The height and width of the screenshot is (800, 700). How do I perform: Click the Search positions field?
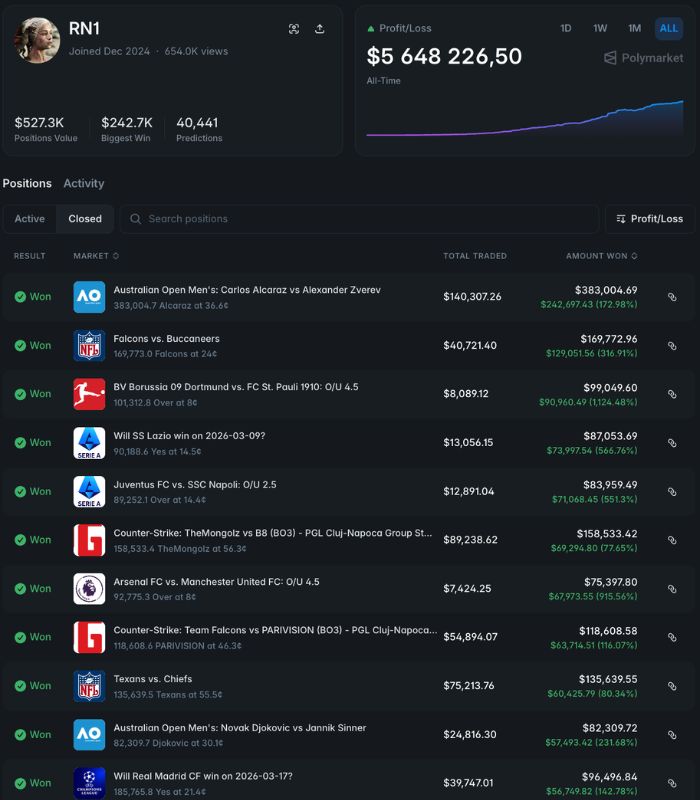tap(359, 219)
